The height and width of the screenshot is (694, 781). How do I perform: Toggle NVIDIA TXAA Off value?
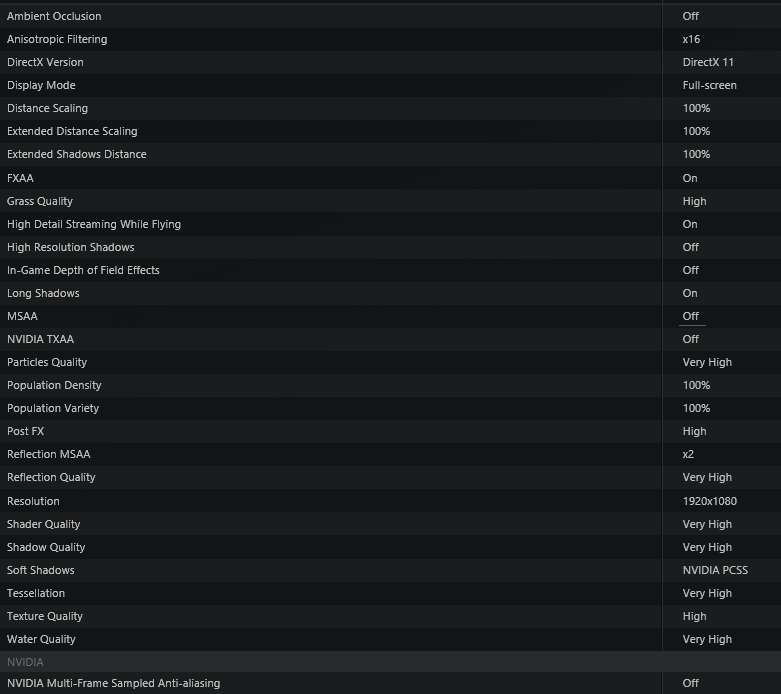[690, 339]
